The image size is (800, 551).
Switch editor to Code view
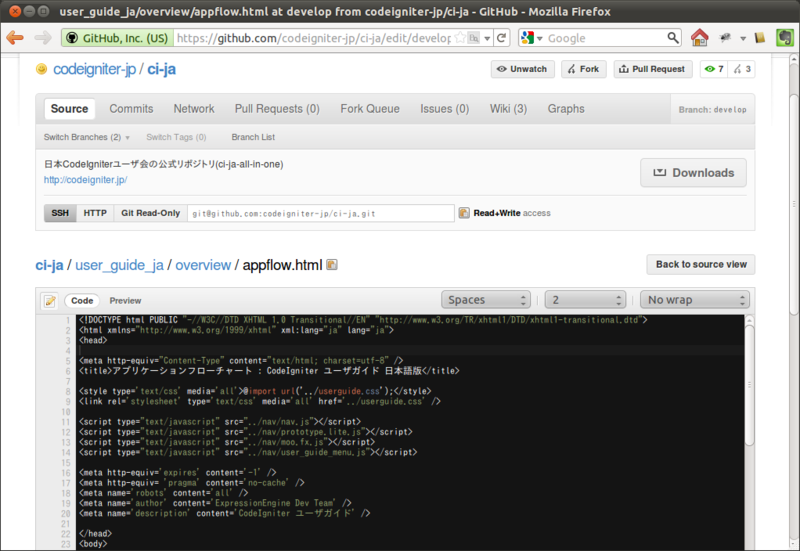point(82,300)
